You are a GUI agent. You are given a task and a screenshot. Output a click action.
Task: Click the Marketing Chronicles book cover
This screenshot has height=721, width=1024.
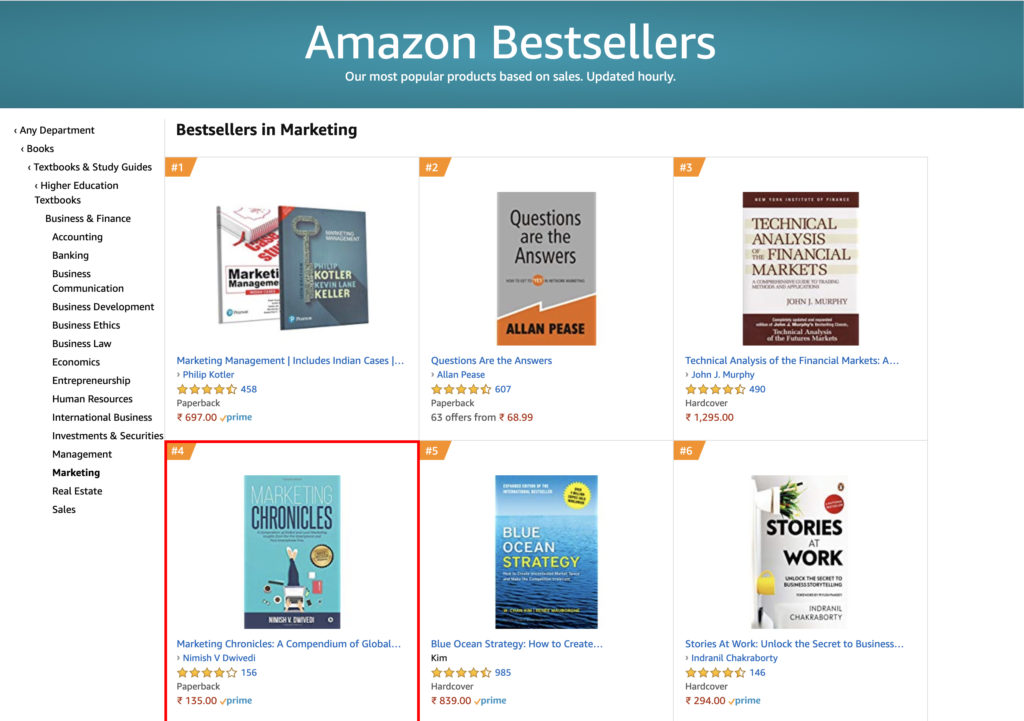point(292,551)
